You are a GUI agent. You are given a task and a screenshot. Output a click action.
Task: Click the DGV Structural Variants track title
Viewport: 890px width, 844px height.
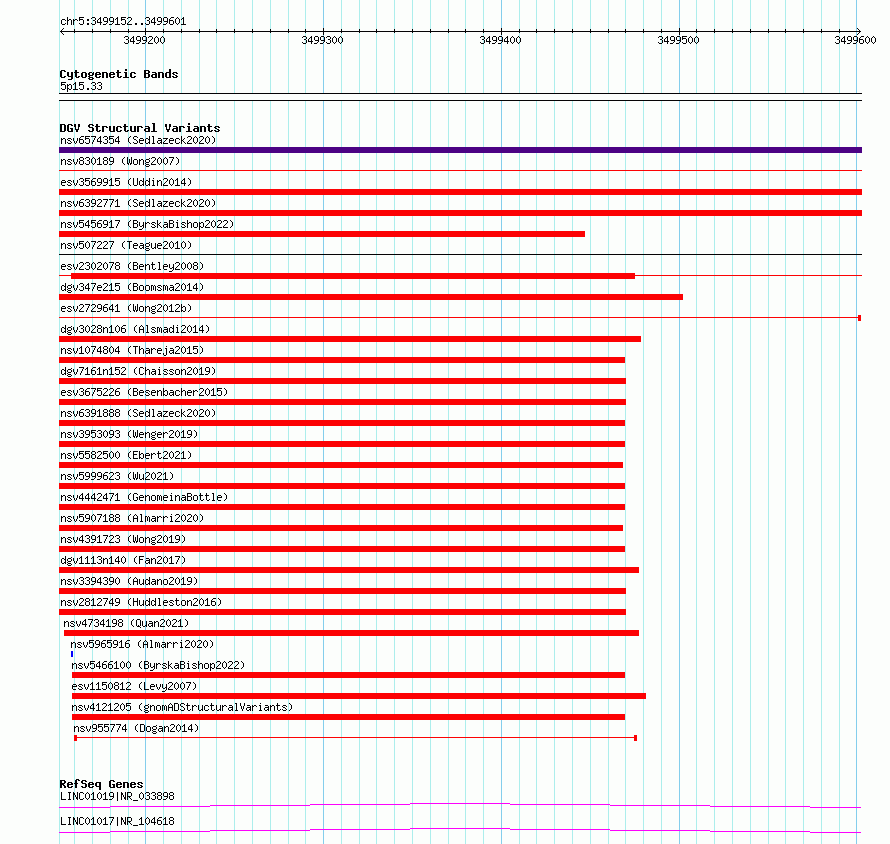point(140,128)
